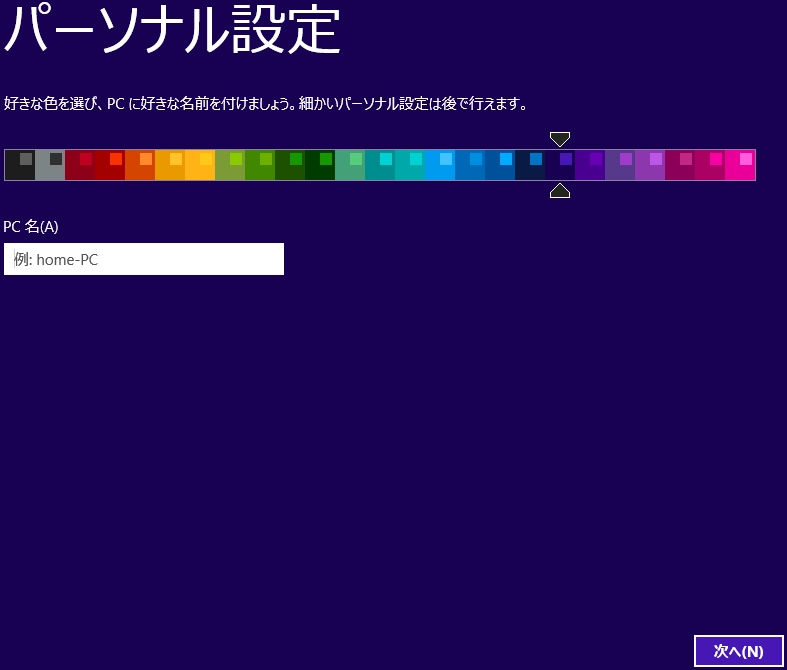Pick the lime green color swatch
The image size is (787, 670).
tap(230, 165)
